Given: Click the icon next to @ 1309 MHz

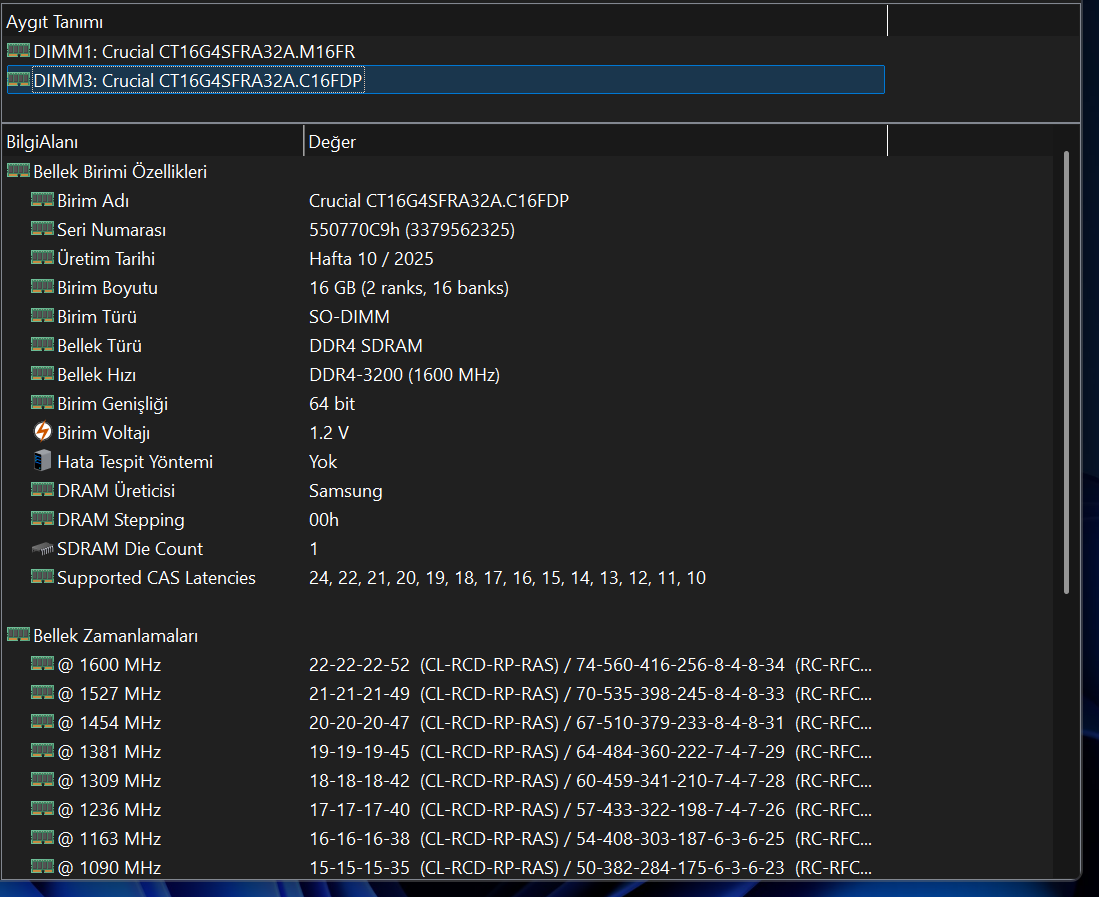Looking at the screenshot, I should click(x=42, y=779).
